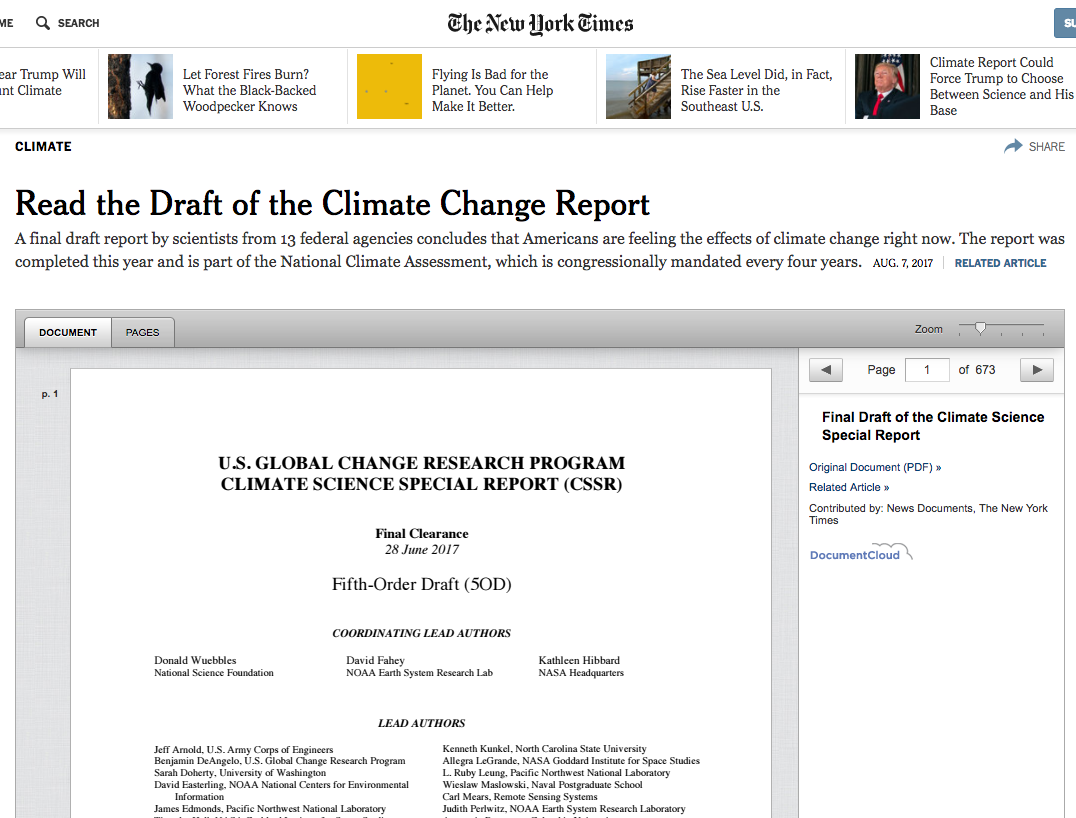Click the DocumentCloud logo
The image size is (1076, 818).
[x=861, y=552]
